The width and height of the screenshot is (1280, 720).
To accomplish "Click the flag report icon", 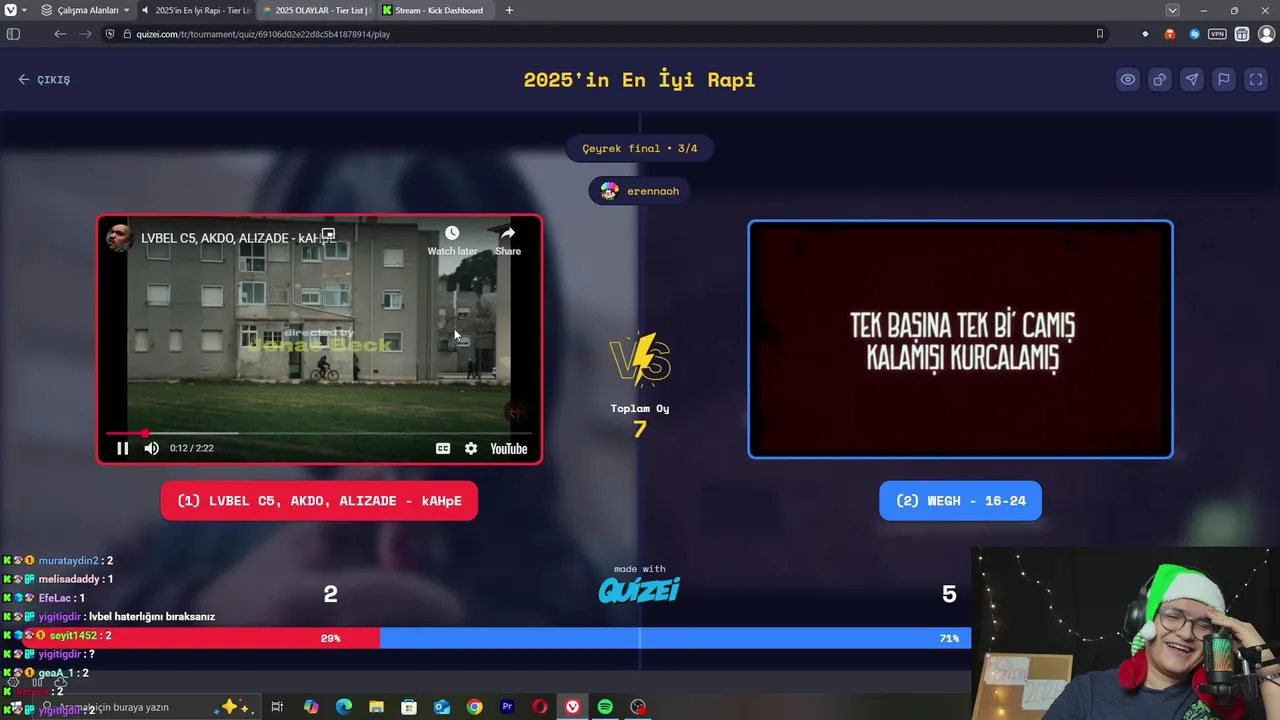I will click(x=1223, y=80).
